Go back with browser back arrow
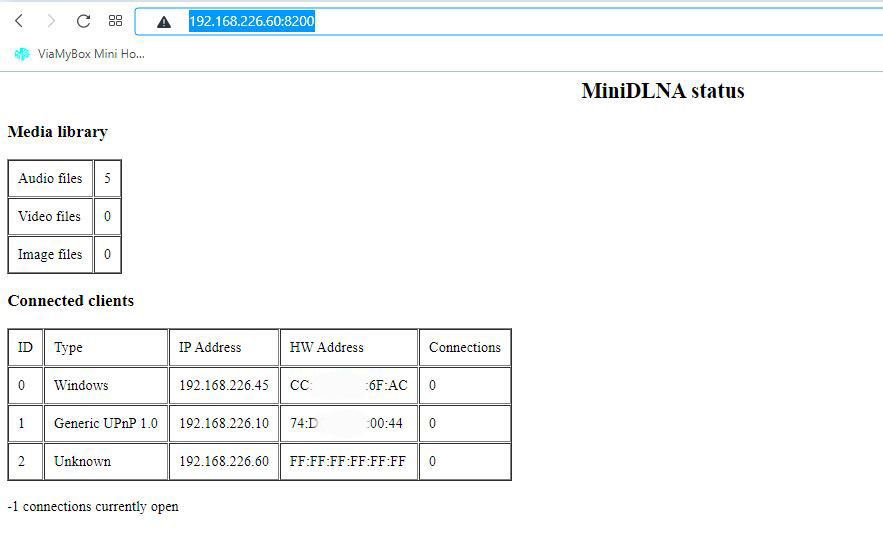The image size is (883, 538). click(19, 21)
